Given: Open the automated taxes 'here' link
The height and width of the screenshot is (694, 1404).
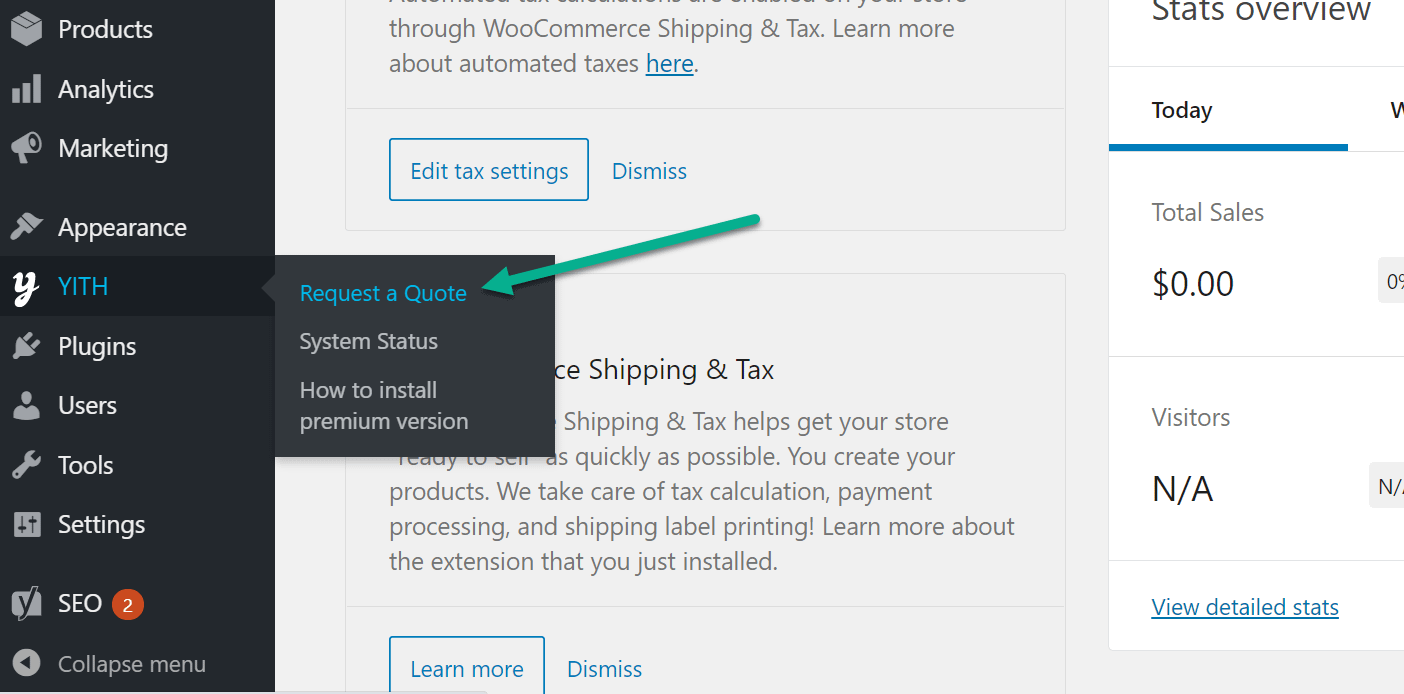Looking at the screenshot, I should pos(669,63).
